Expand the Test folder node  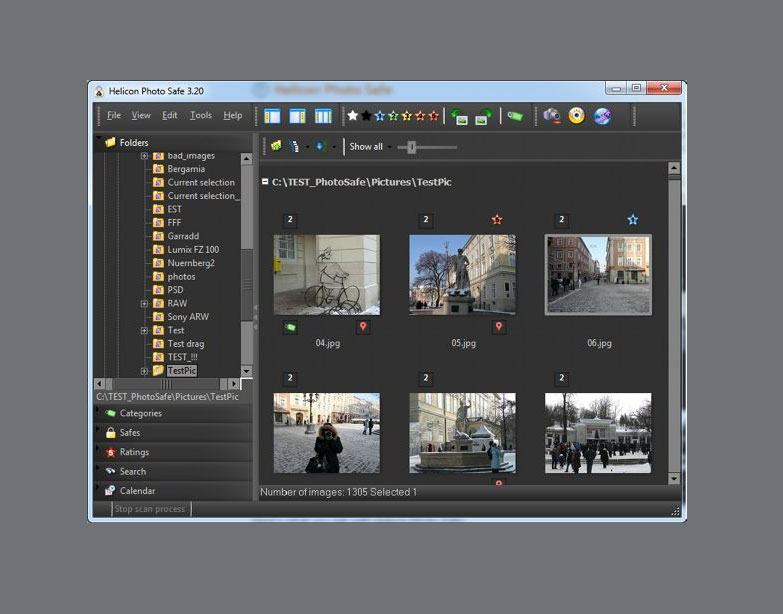[144, 330]
